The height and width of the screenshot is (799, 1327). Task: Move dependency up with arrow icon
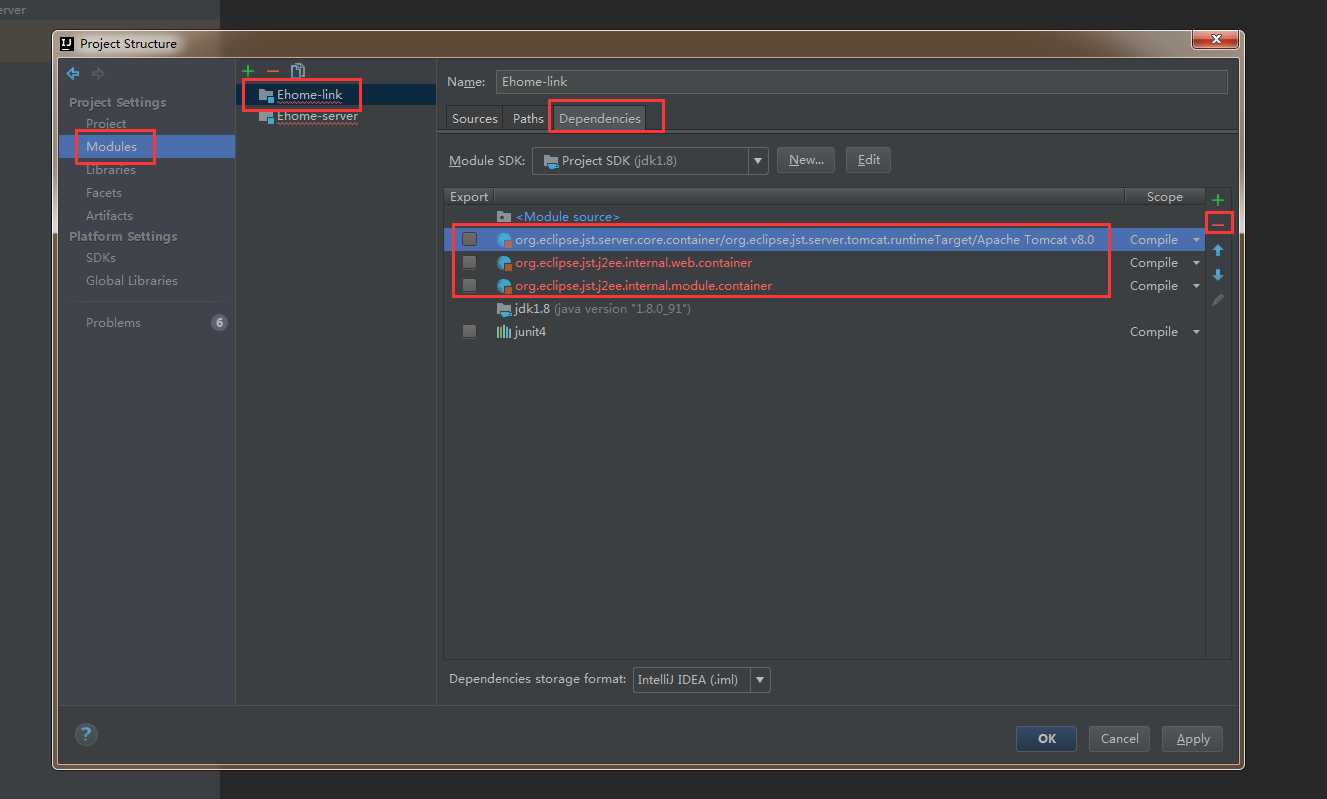(x=1217, y=250)
